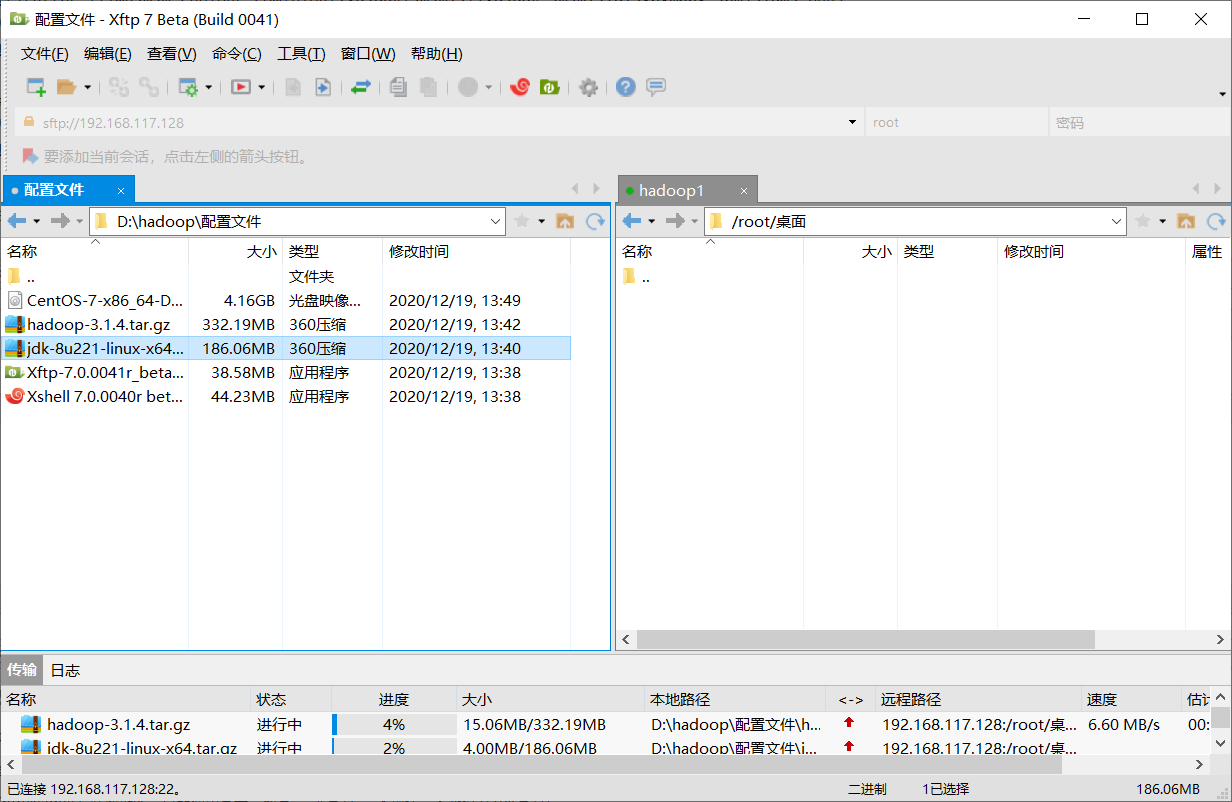Open the 命令(C) menu
Viewport: 1232px width, 802px height.
coord(237,54)
